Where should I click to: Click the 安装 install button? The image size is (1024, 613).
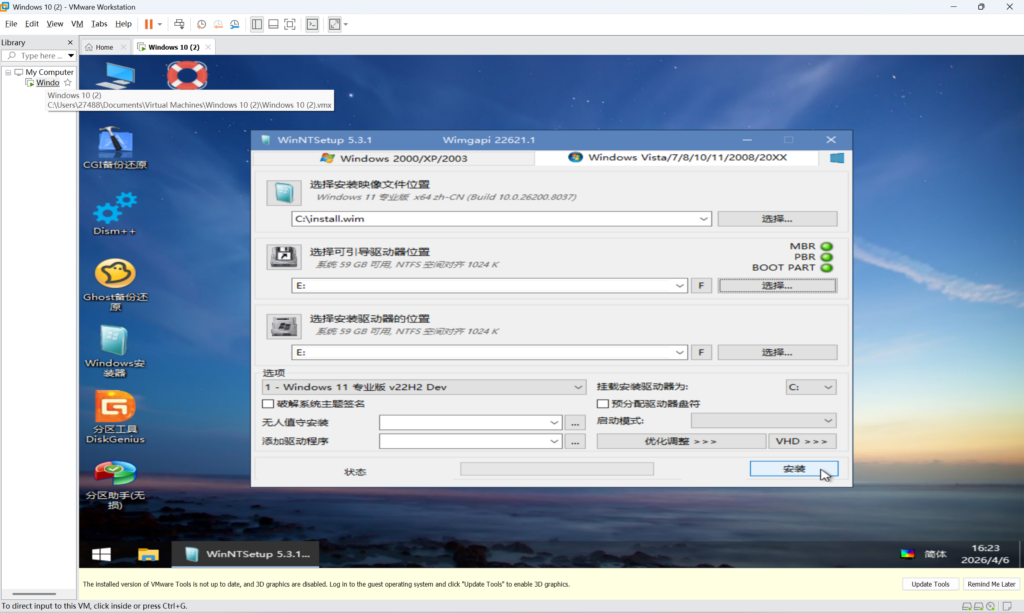[x=793, y=469]
